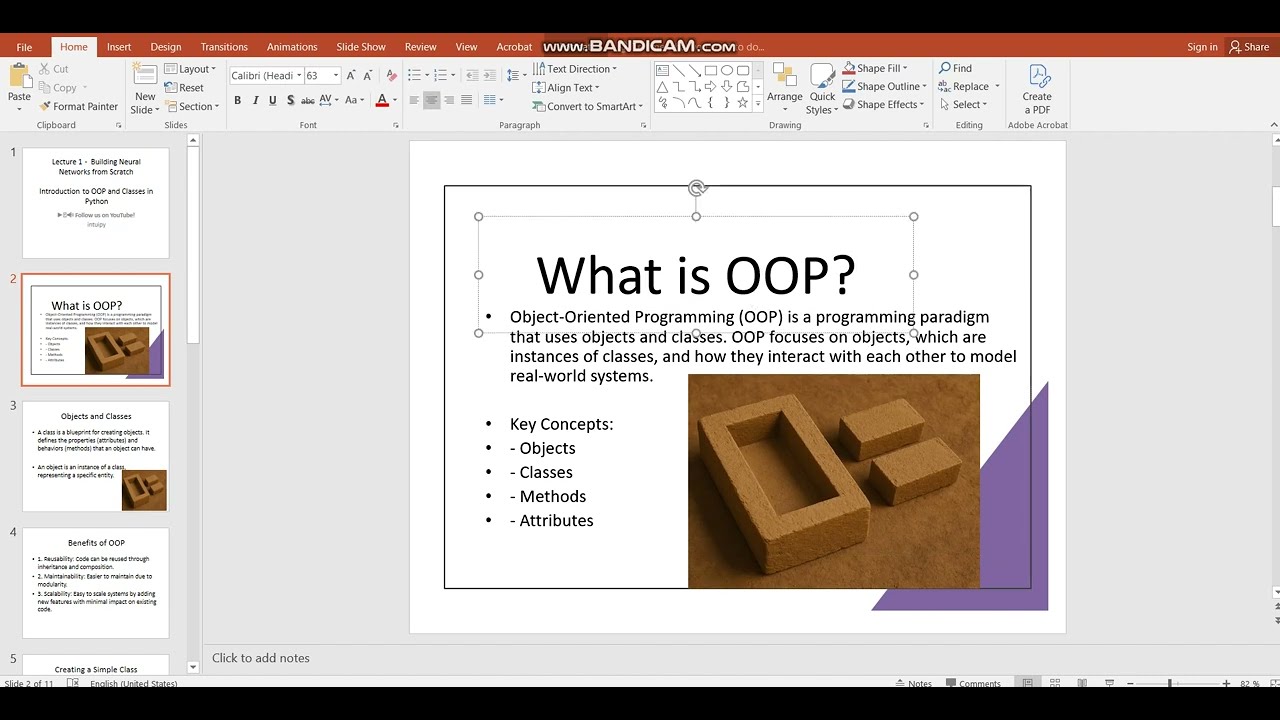Switch to the Insert ribbon tab

[x=119, y=47]
